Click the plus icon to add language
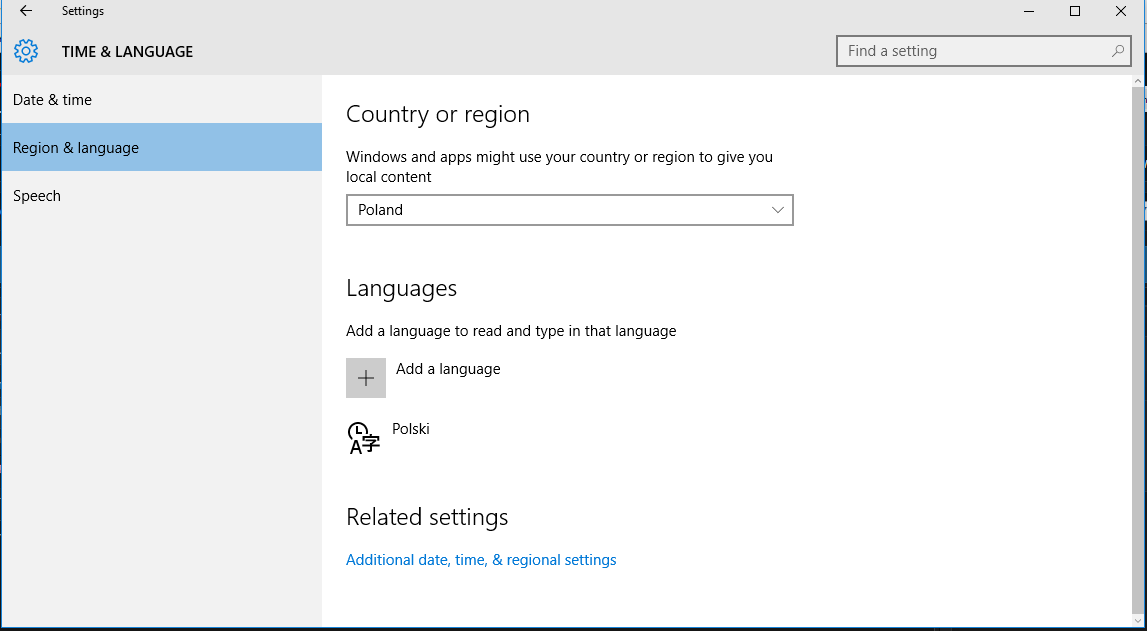1147x631 pixels. [x=366, y=378]
